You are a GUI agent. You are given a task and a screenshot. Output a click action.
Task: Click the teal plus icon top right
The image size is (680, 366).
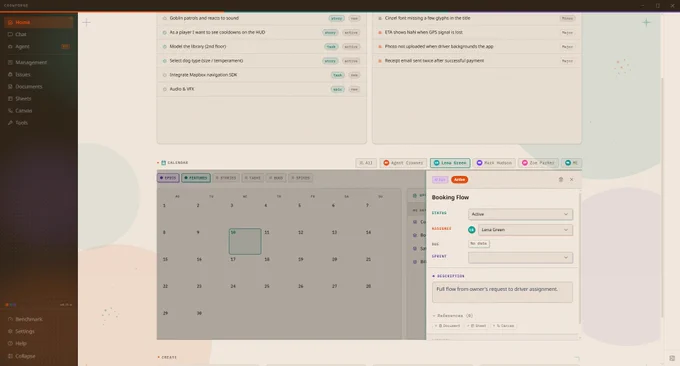click(x=646, y=22)
